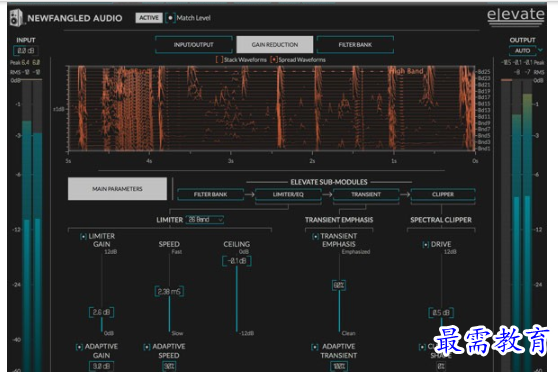
Task: Click the Bd25 band label
Action: click(484, 72)
